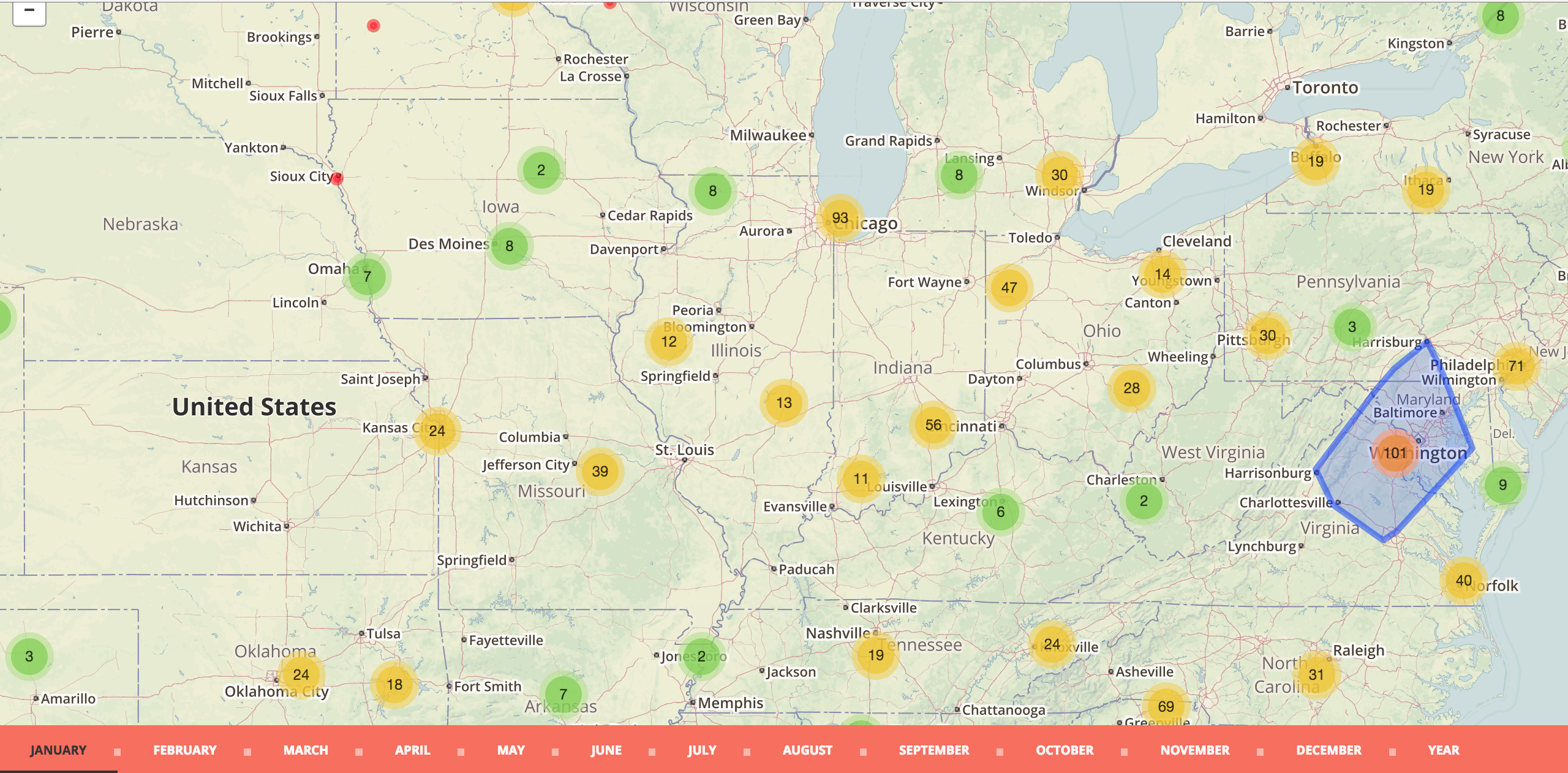Click the 40 cluster at Norfolk
Viewport: 1568px width, 773px height.
click(x=1463, y=581)
